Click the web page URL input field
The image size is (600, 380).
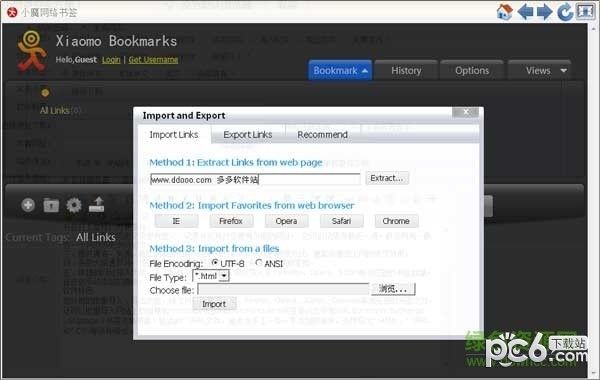pyautogui.click(x=255, y=179)
